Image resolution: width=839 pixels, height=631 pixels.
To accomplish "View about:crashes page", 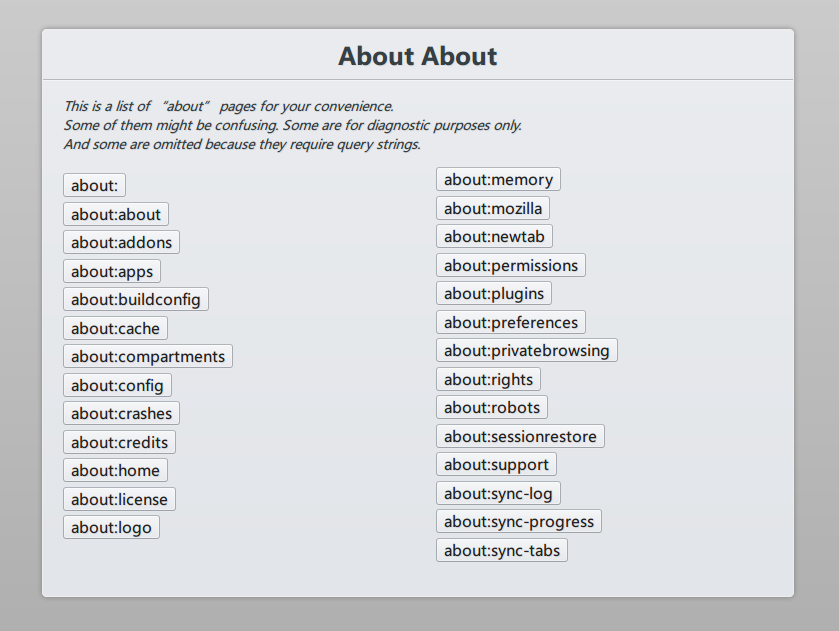I will [x=121, y=413].
